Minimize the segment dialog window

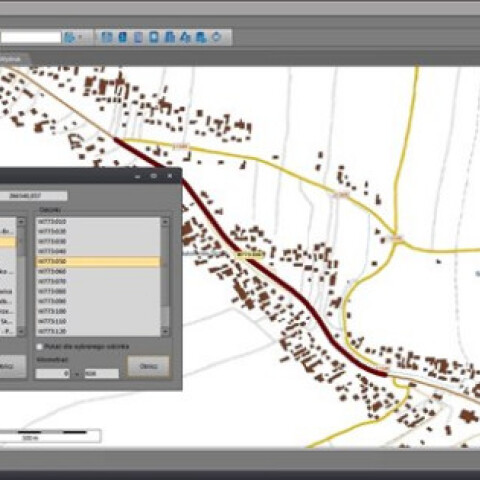click(x=138, y=176)
